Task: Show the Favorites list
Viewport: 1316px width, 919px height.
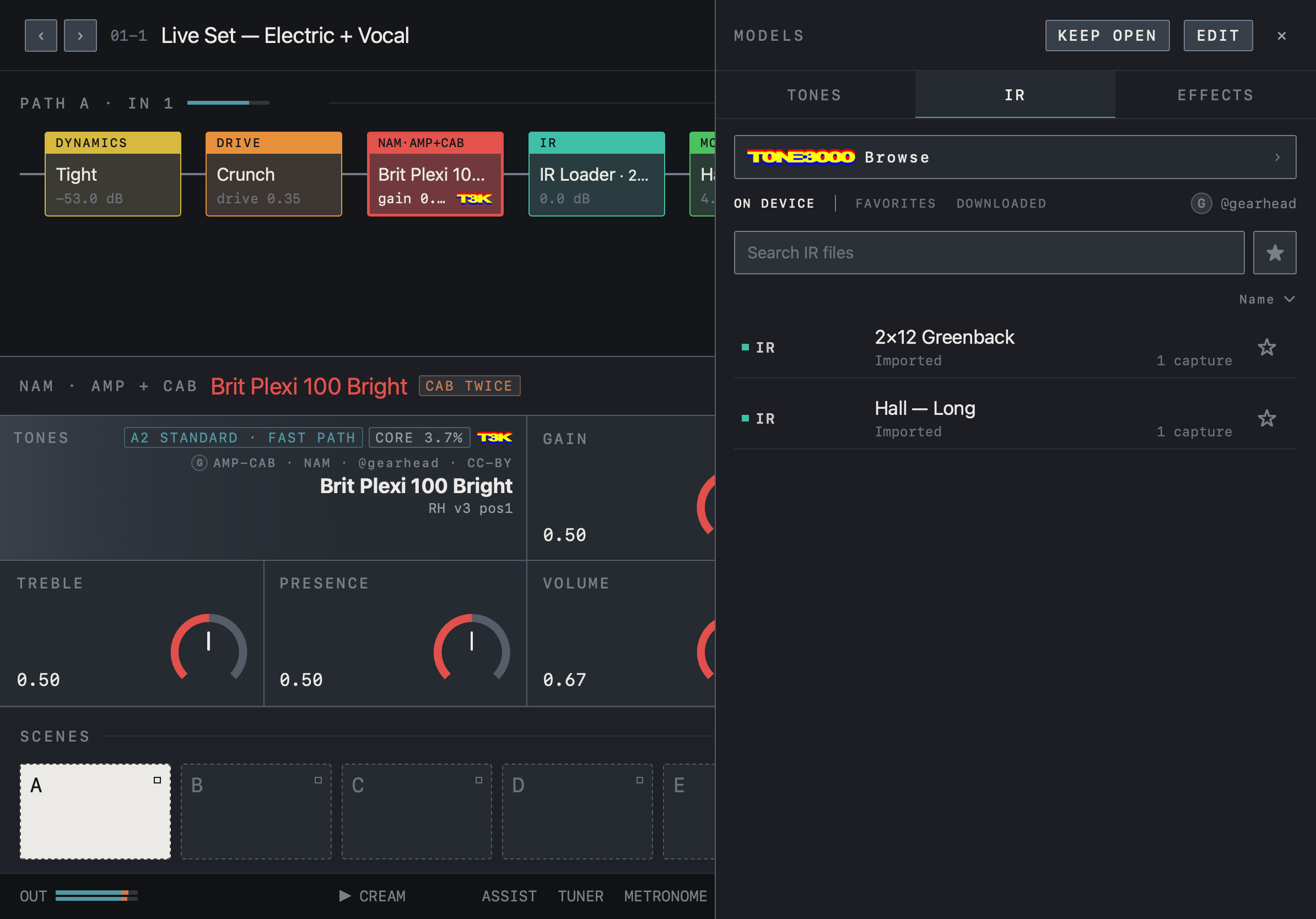Action: 896,203
